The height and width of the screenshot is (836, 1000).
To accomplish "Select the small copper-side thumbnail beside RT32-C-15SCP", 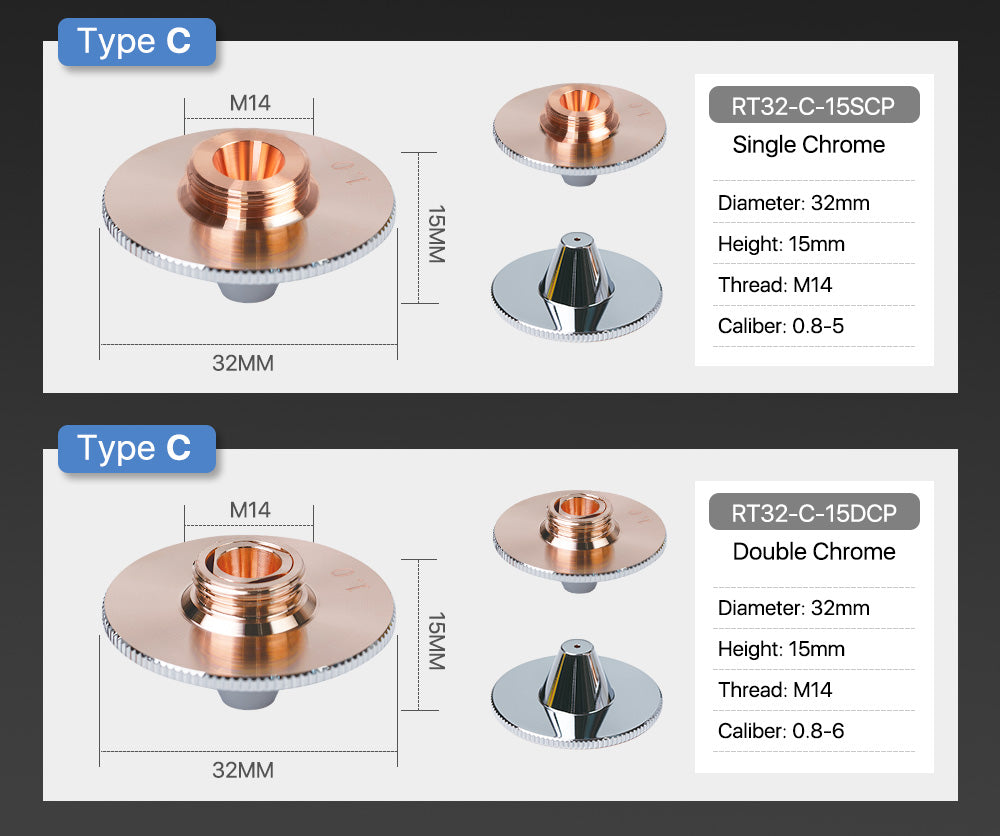I will tap(578, 130).
